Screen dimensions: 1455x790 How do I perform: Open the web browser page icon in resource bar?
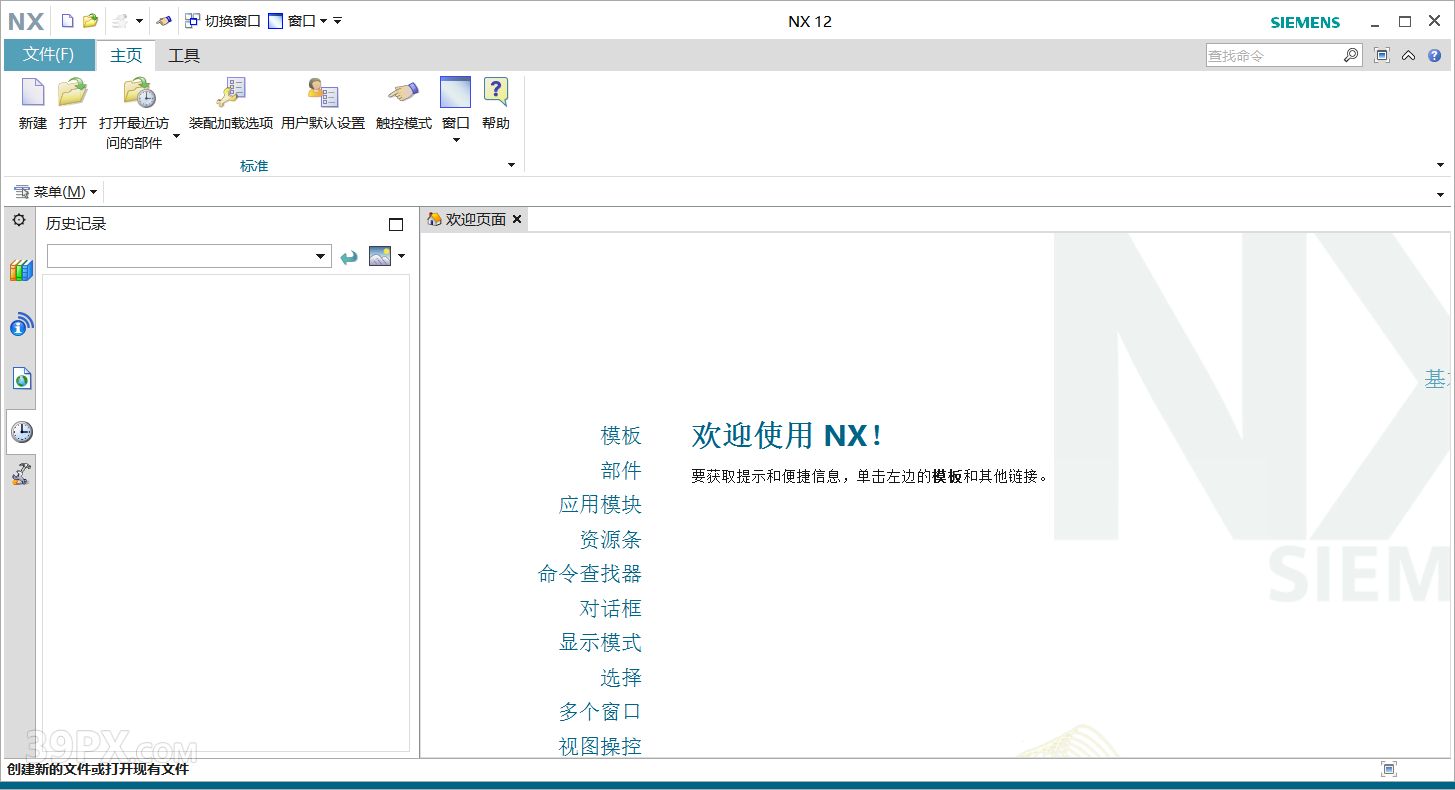(21, 378)
